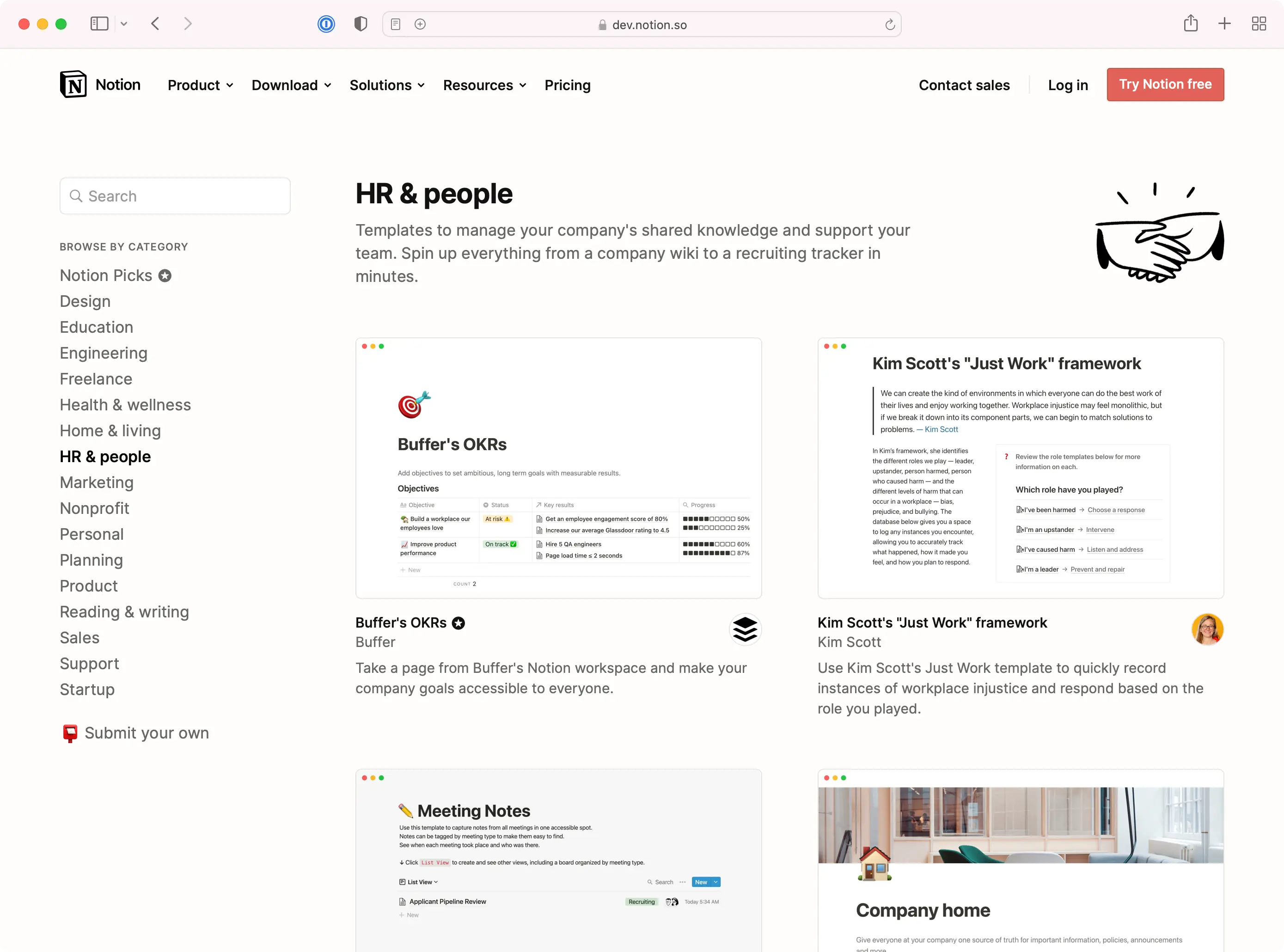This screenshot has height=952, width=1284.
Task: Click the reload icon in the address bar
Action: click(x=889, y=24)
